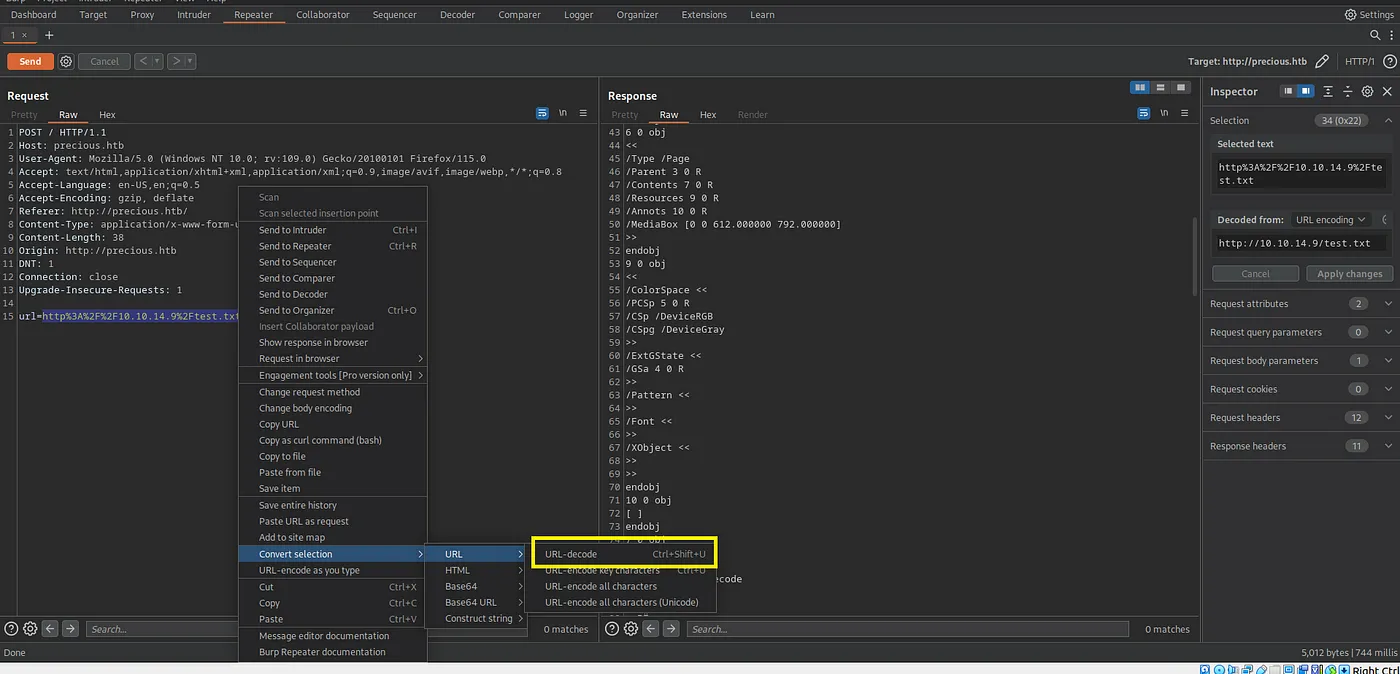Click the orange Send button
1400x674 pixels.
[30, 61]
